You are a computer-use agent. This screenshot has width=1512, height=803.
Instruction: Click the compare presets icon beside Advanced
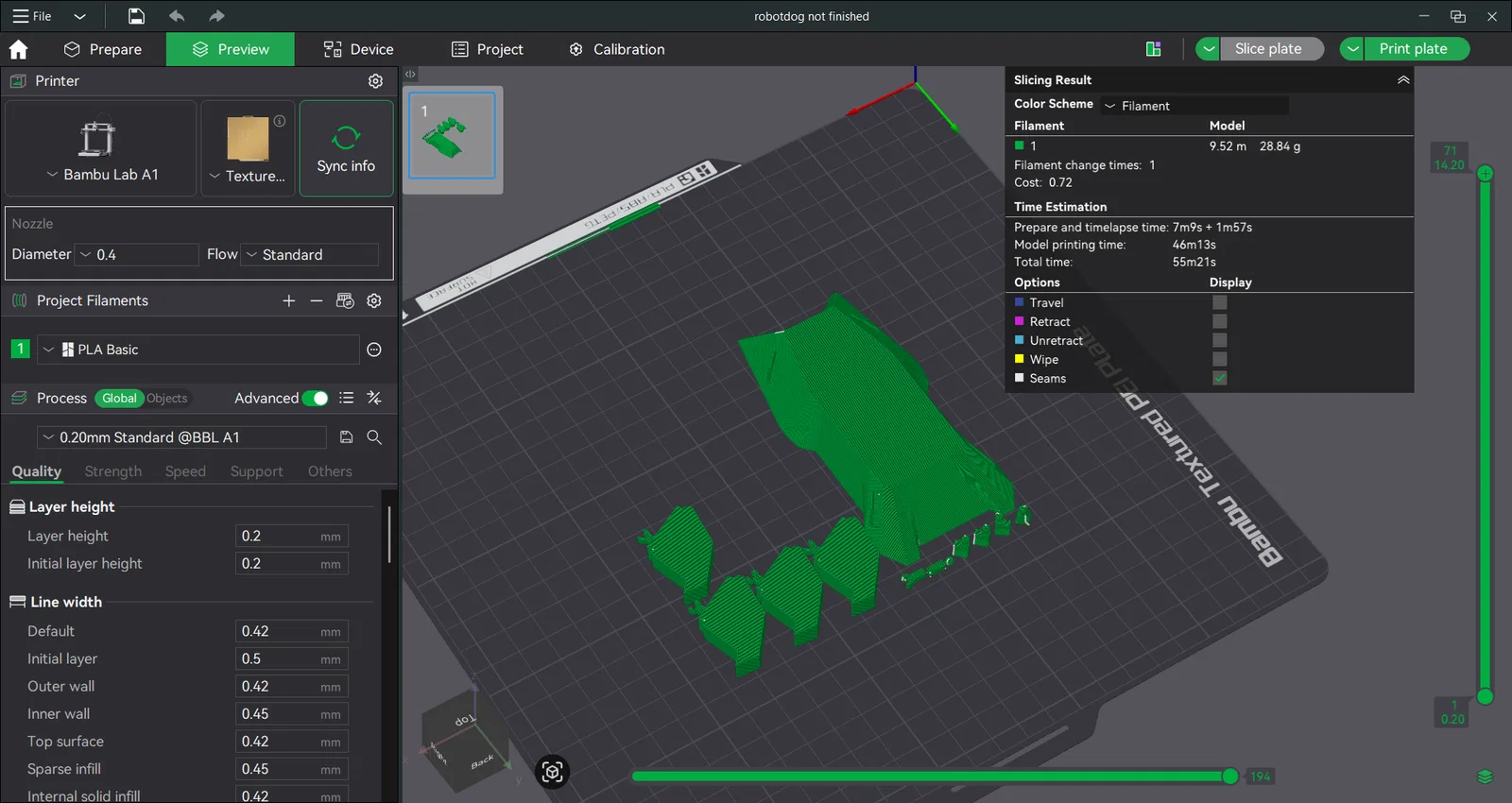point(374,398)
